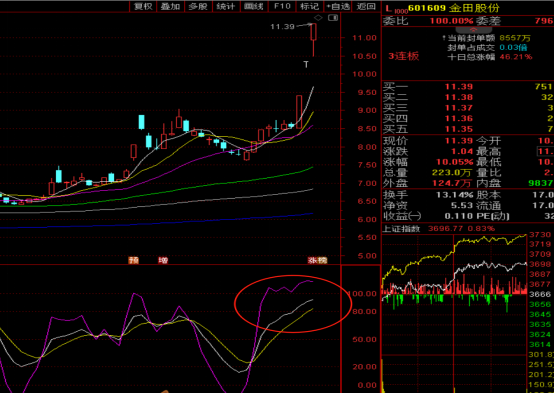This screenshot has height=393, width=554.
Task: Collapse the order info panel chevron
Action: coord(473,30)
